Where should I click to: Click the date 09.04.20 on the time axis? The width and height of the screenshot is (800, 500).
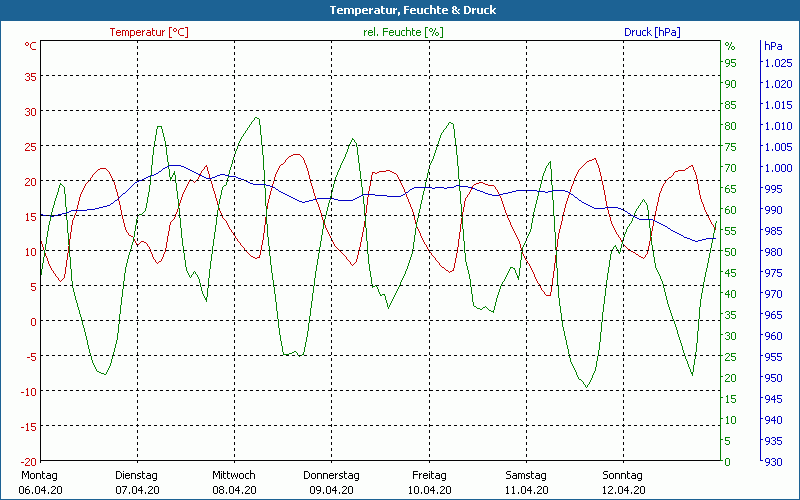click(x=331, y=490)
